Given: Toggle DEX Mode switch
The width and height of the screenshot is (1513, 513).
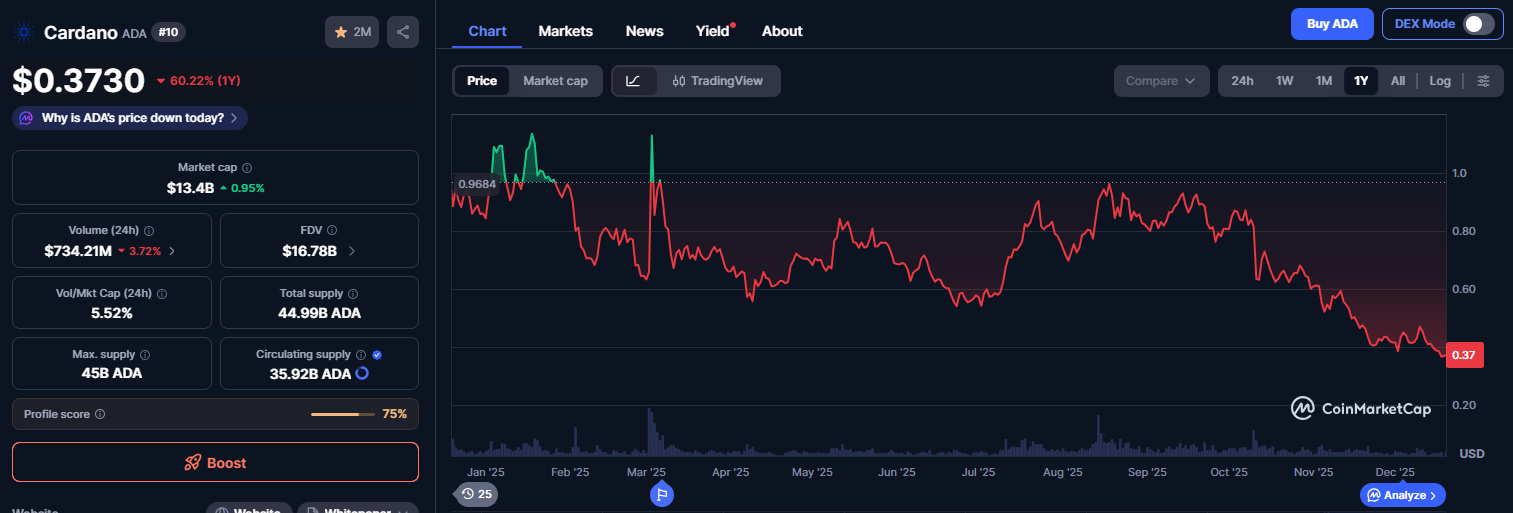Looking at the screenshot, I should [x=1478, y=24].
